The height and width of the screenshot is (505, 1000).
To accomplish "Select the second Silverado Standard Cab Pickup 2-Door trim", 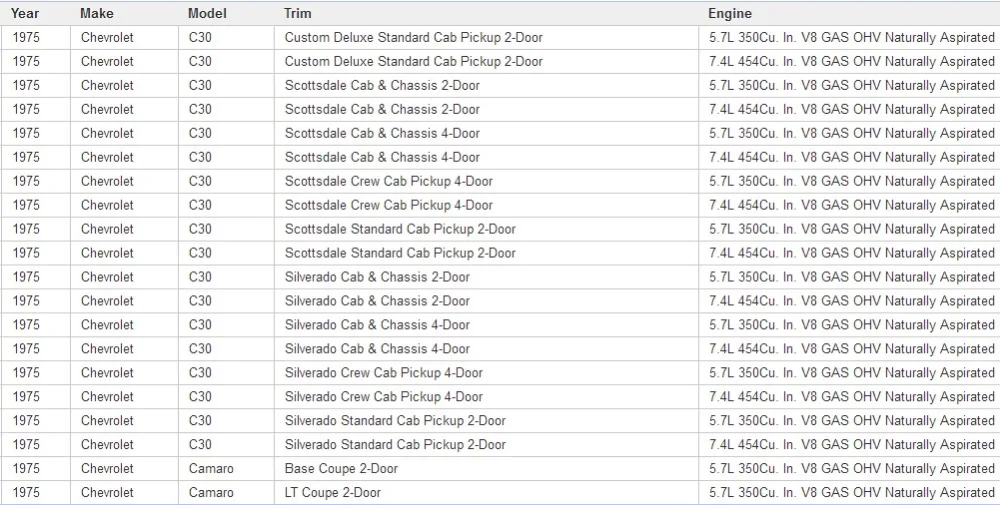I will 395,444.
